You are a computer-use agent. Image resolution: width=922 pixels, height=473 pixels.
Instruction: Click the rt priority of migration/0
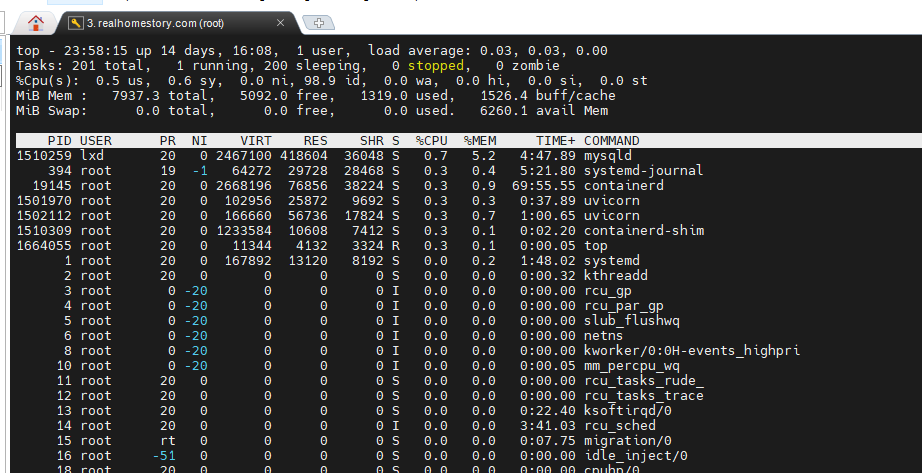pyautogui.click(x=168, y=441)
